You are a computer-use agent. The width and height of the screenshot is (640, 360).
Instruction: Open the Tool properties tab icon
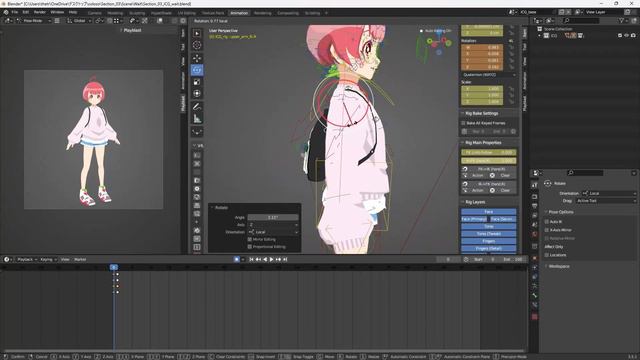(x=534, y=185)
